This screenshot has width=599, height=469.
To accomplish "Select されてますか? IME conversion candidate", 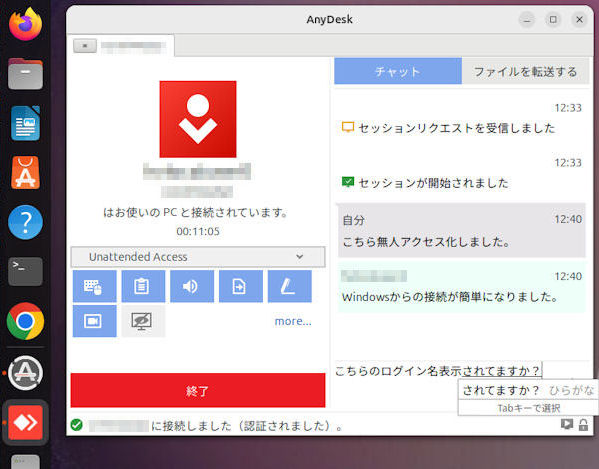I will point(501,390).
